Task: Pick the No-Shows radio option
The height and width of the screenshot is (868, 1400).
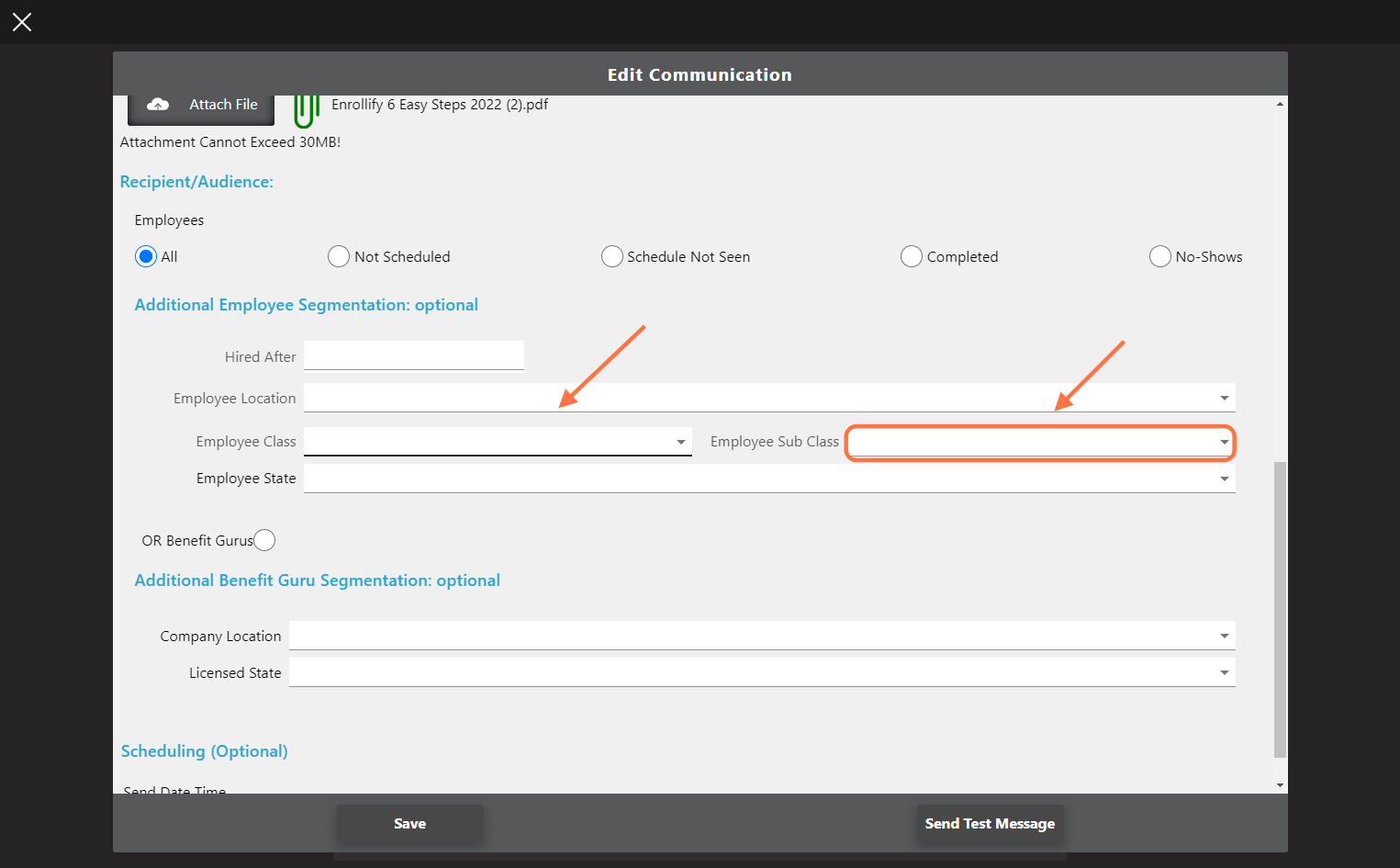Action: point(1160,256)
